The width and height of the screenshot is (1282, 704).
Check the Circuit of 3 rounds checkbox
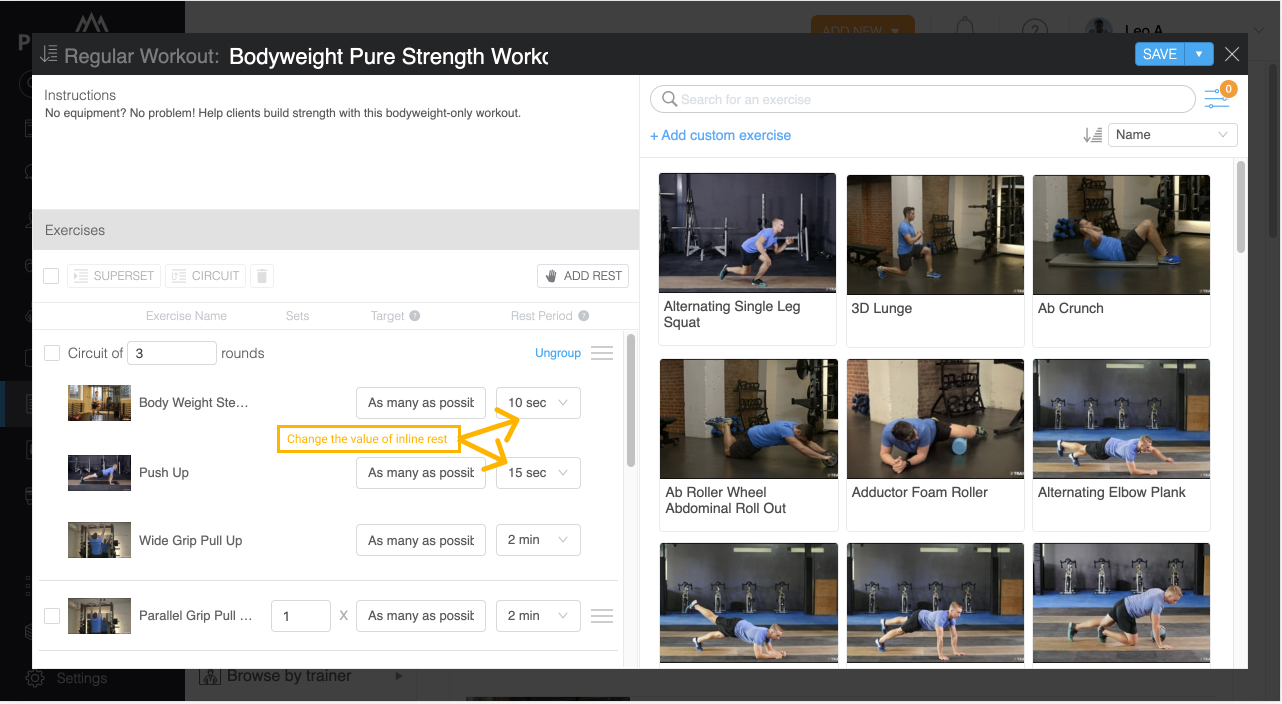[x=52, y=353]
